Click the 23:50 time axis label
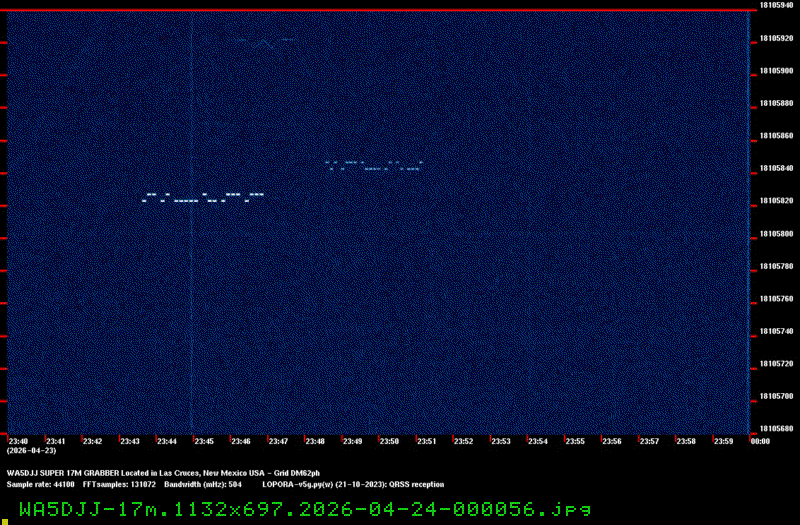 (x=389, y=441)
